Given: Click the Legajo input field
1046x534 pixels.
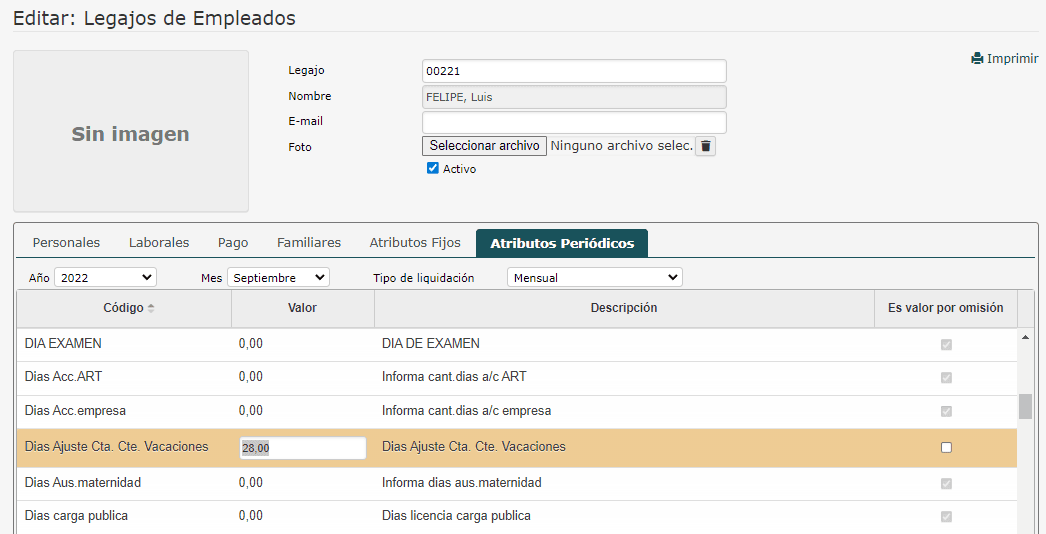Looking at the screenshot, I should coord(574,71).
